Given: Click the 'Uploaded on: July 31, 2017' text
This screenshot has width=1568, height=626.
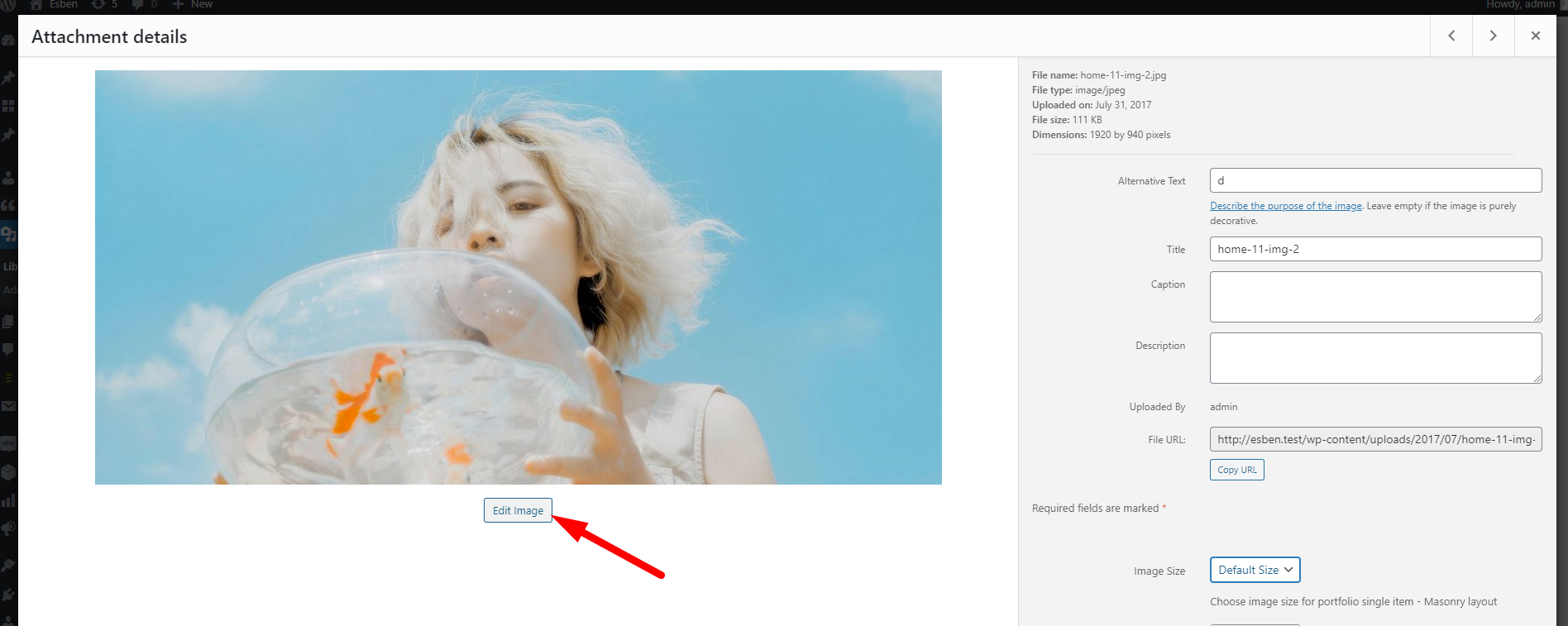Looking at the screenshot, I should tap(1092, 105).
